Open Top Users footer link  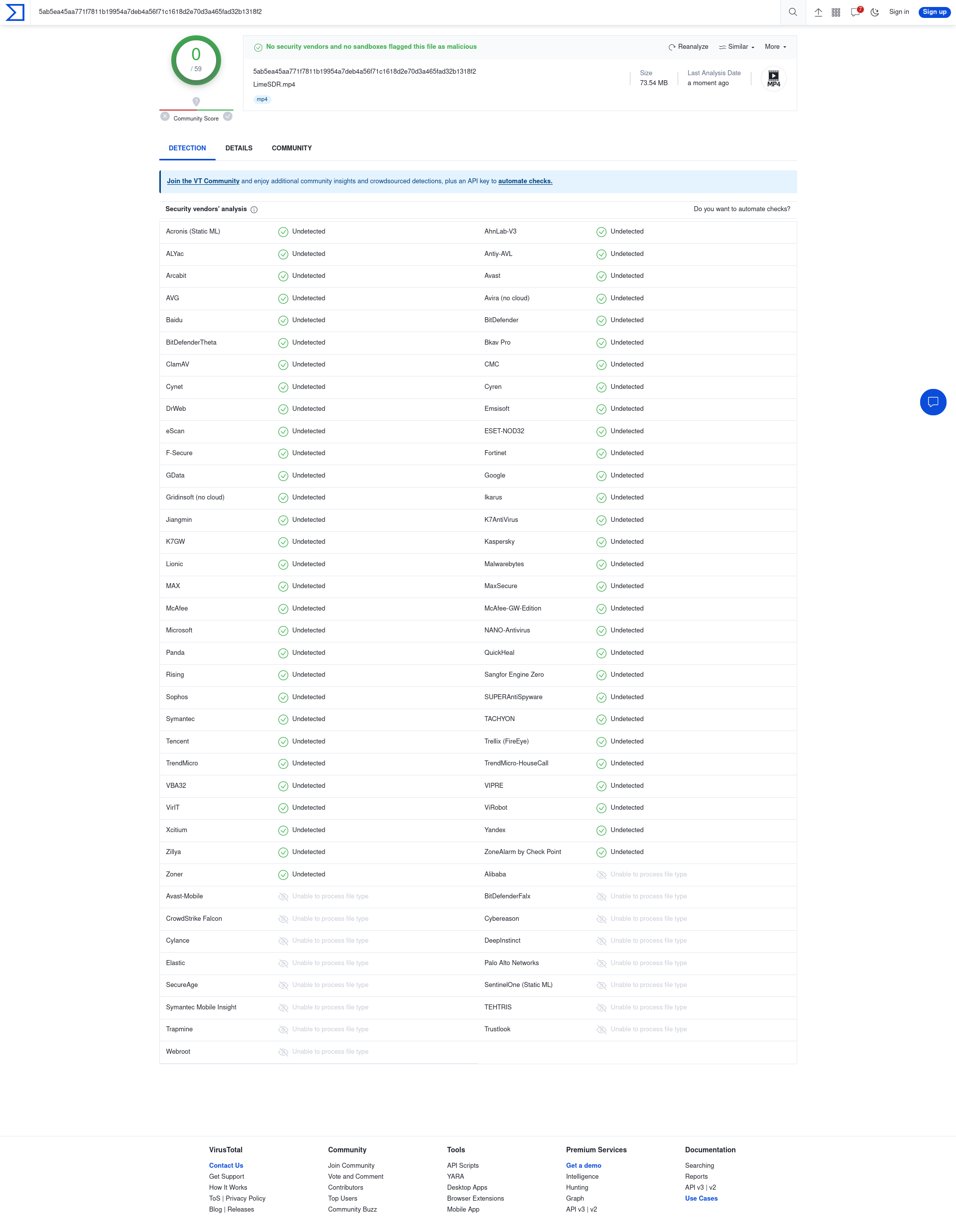click(x=343, y=1199)
